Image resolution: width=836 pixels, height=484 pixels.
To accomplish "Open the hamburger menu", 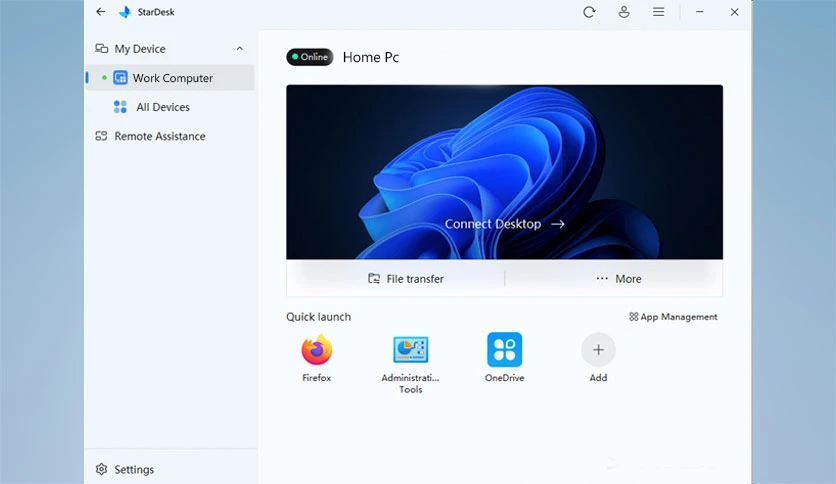I will [658, 12].
